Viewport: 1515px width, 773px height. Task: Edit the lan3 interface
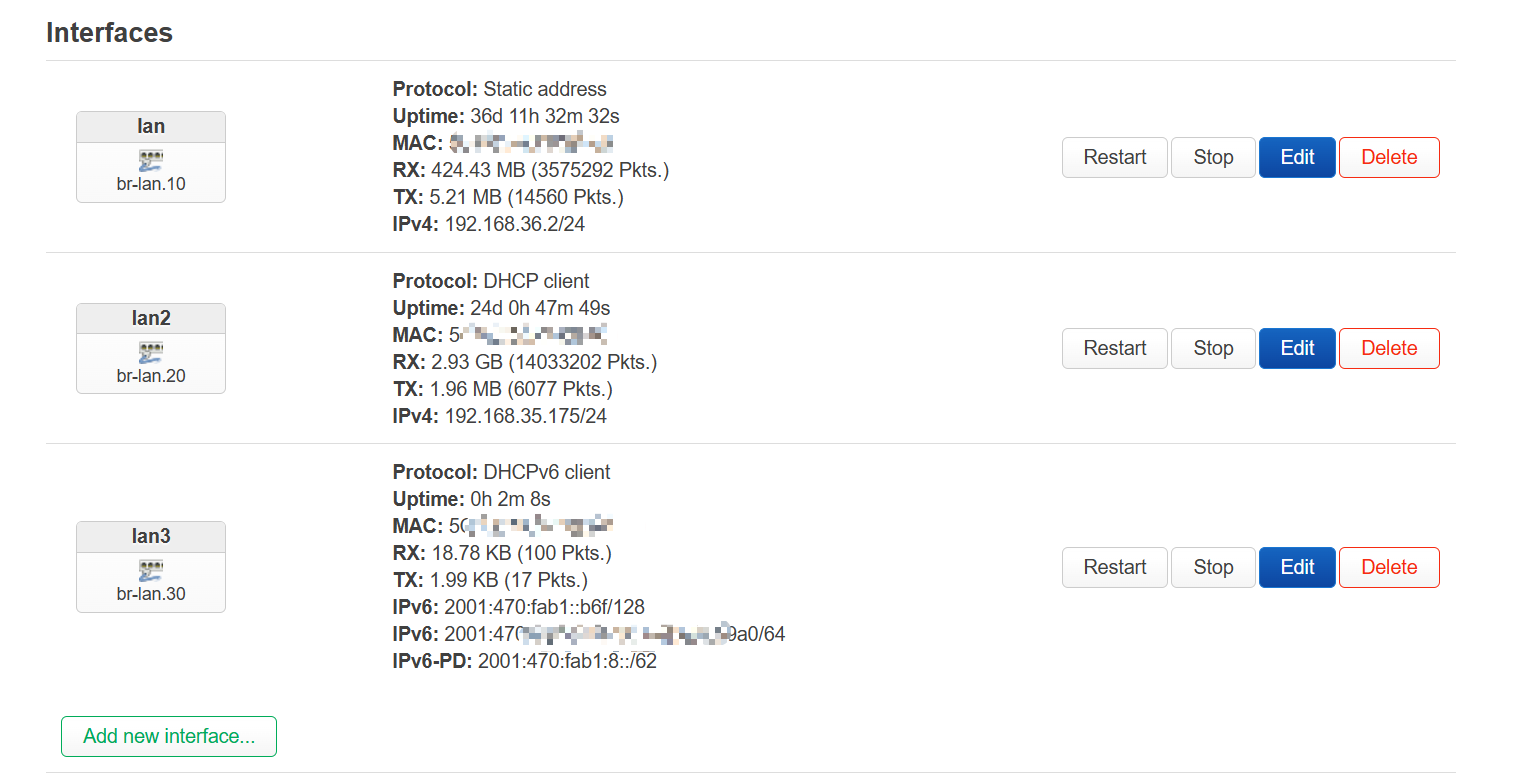pos(1296,567)
